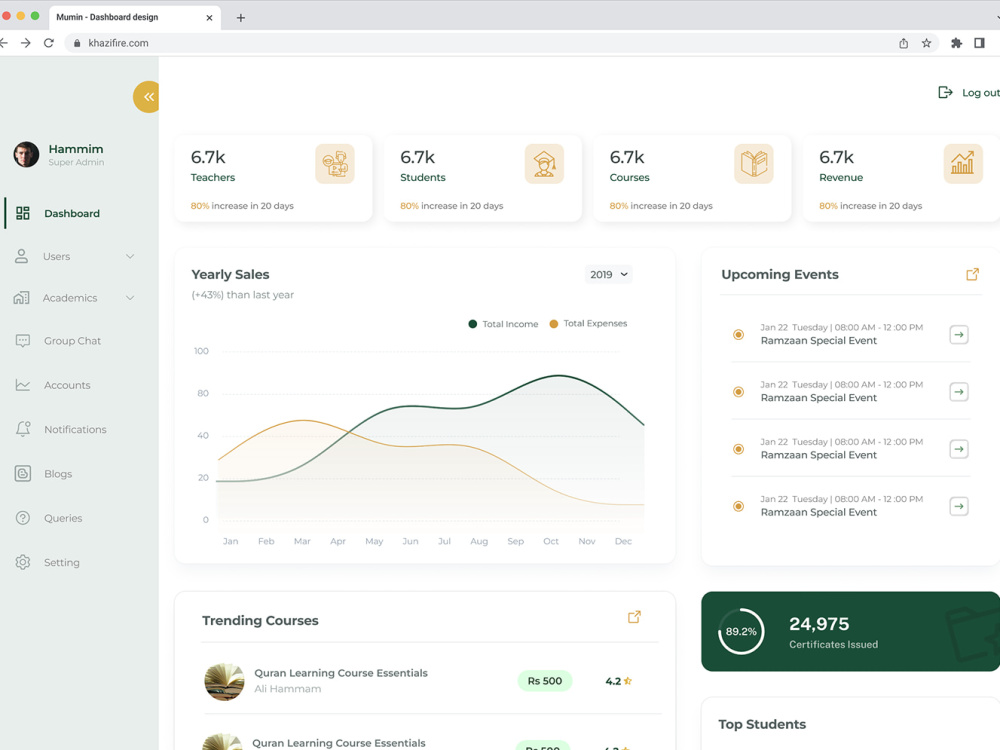
Task: Open Accounts in the sidebar
Action: [x=67, y=385]
